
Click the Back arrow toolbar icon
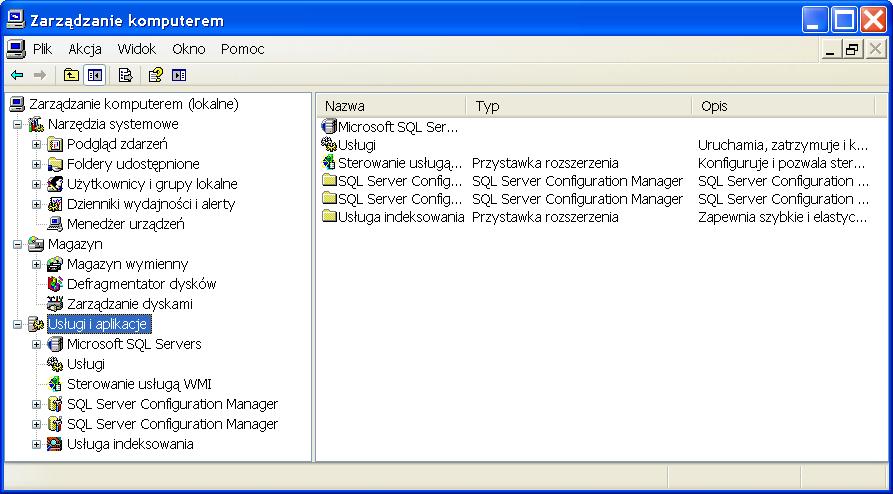[x=17, y=75]
